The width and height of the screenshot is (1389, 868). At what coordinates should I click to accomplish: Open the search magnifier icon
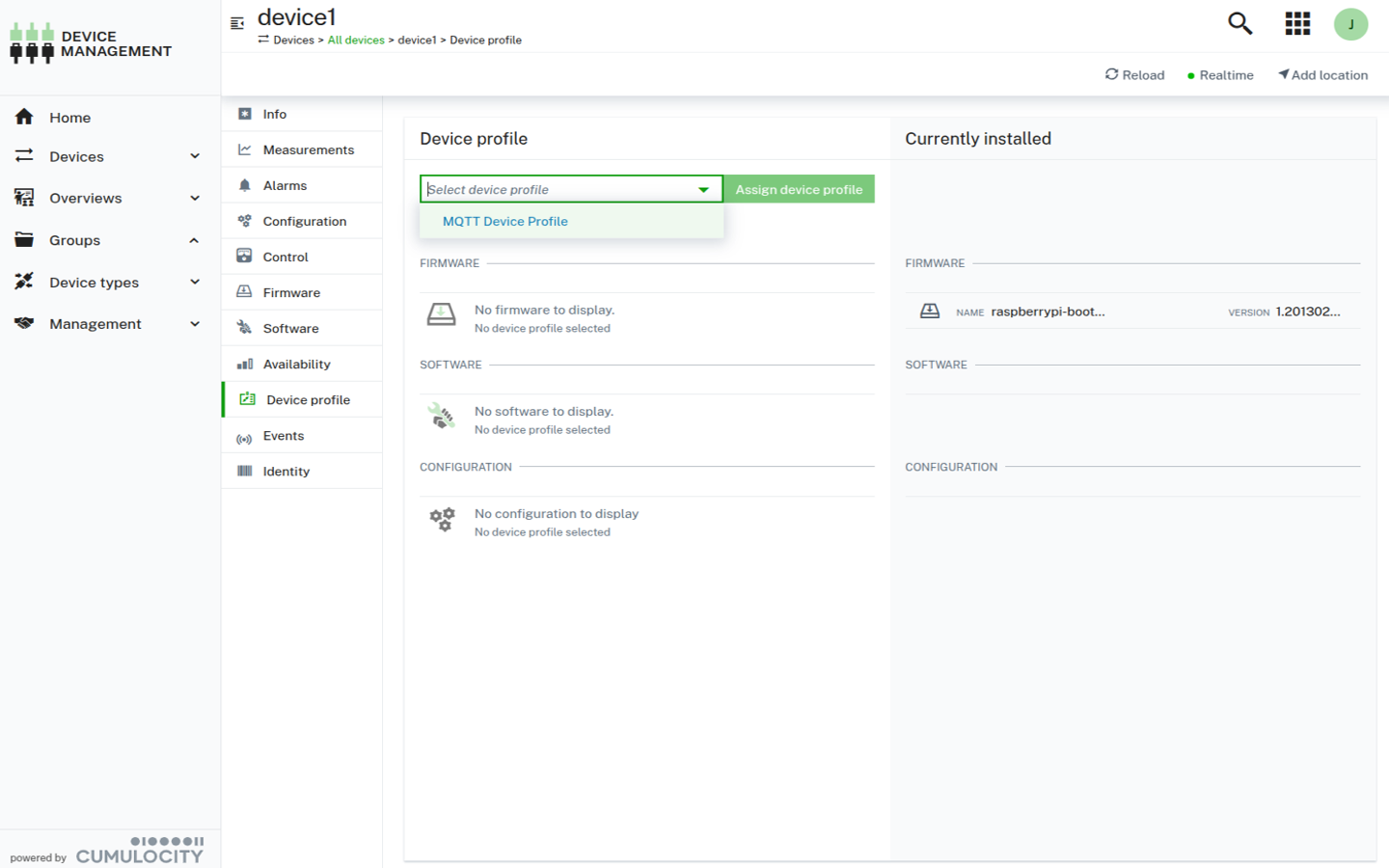[x=1239, y=23]
